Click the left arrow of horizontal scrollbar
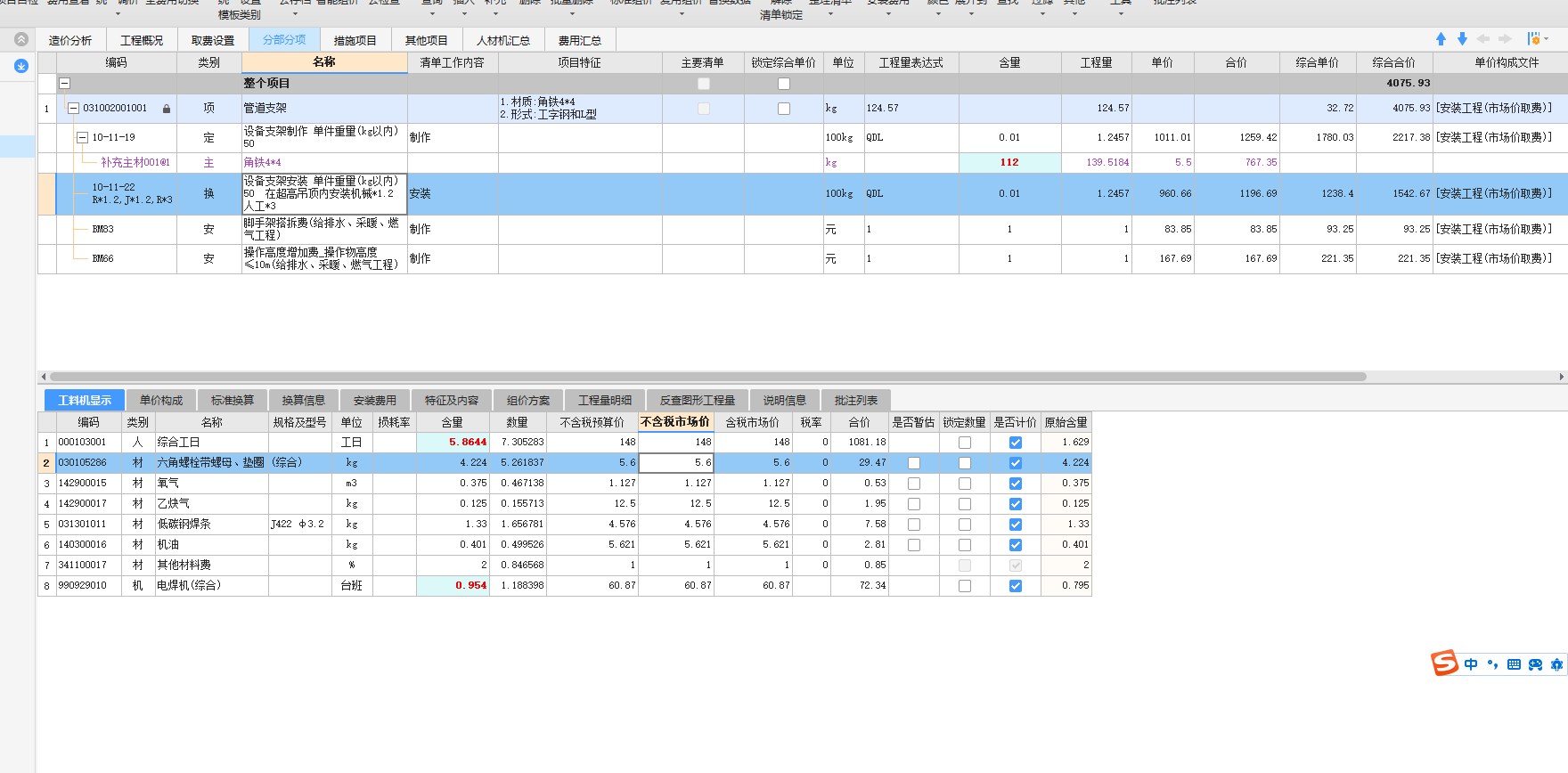 pyautogui.click(x=43, y=377)
